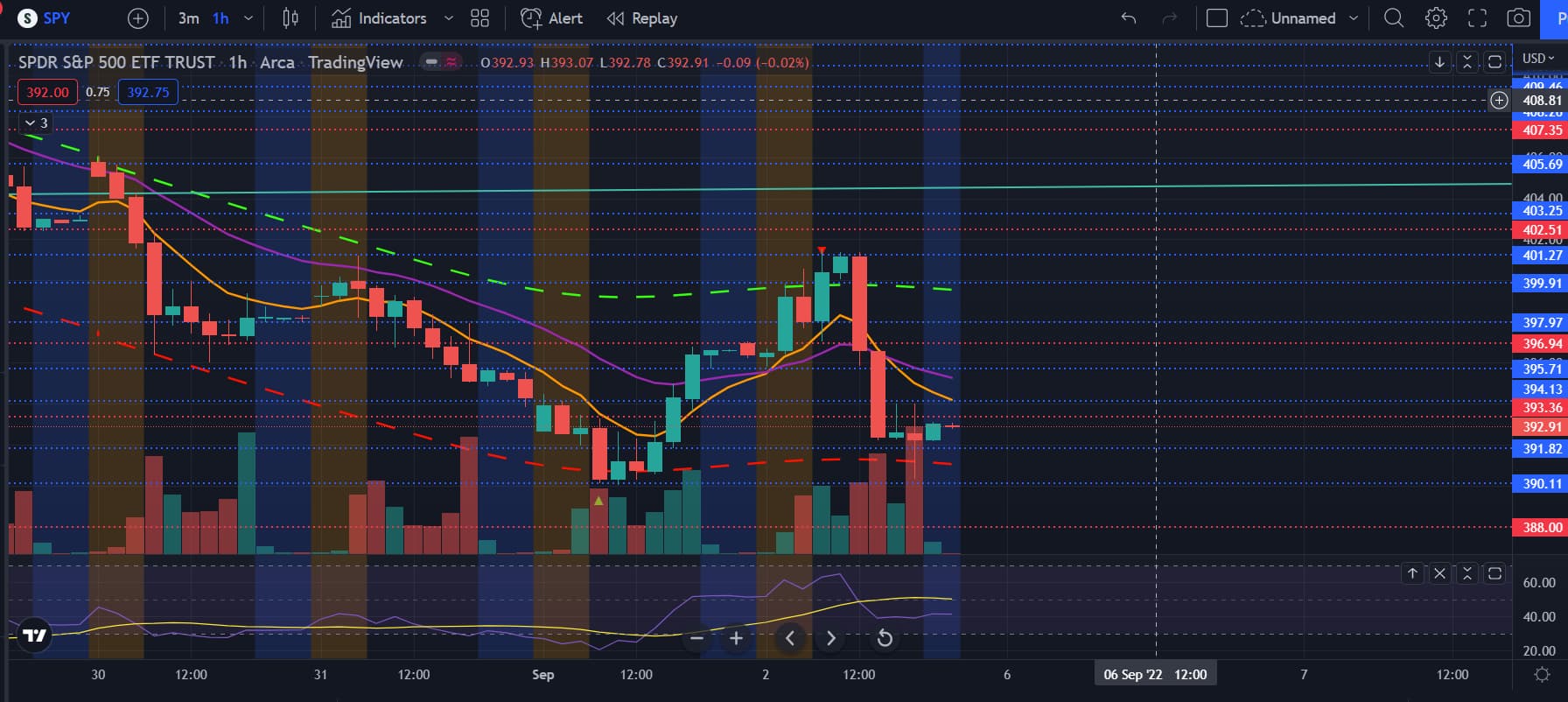Viewport: 1568px width, 702px height.
Task: Click the blue 392.75 buy price box
Action: 148,92
